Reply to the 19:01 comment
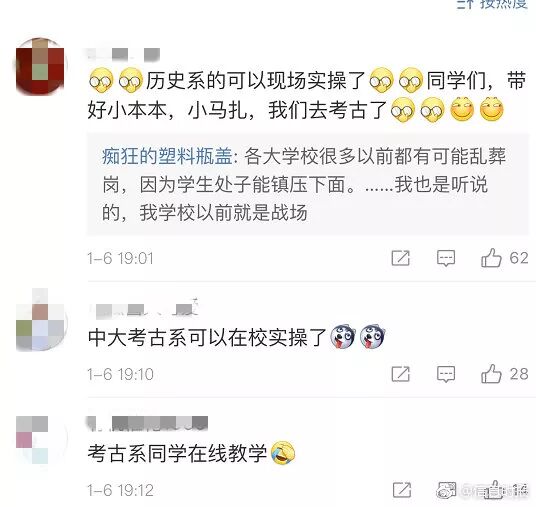 point(446,258)
